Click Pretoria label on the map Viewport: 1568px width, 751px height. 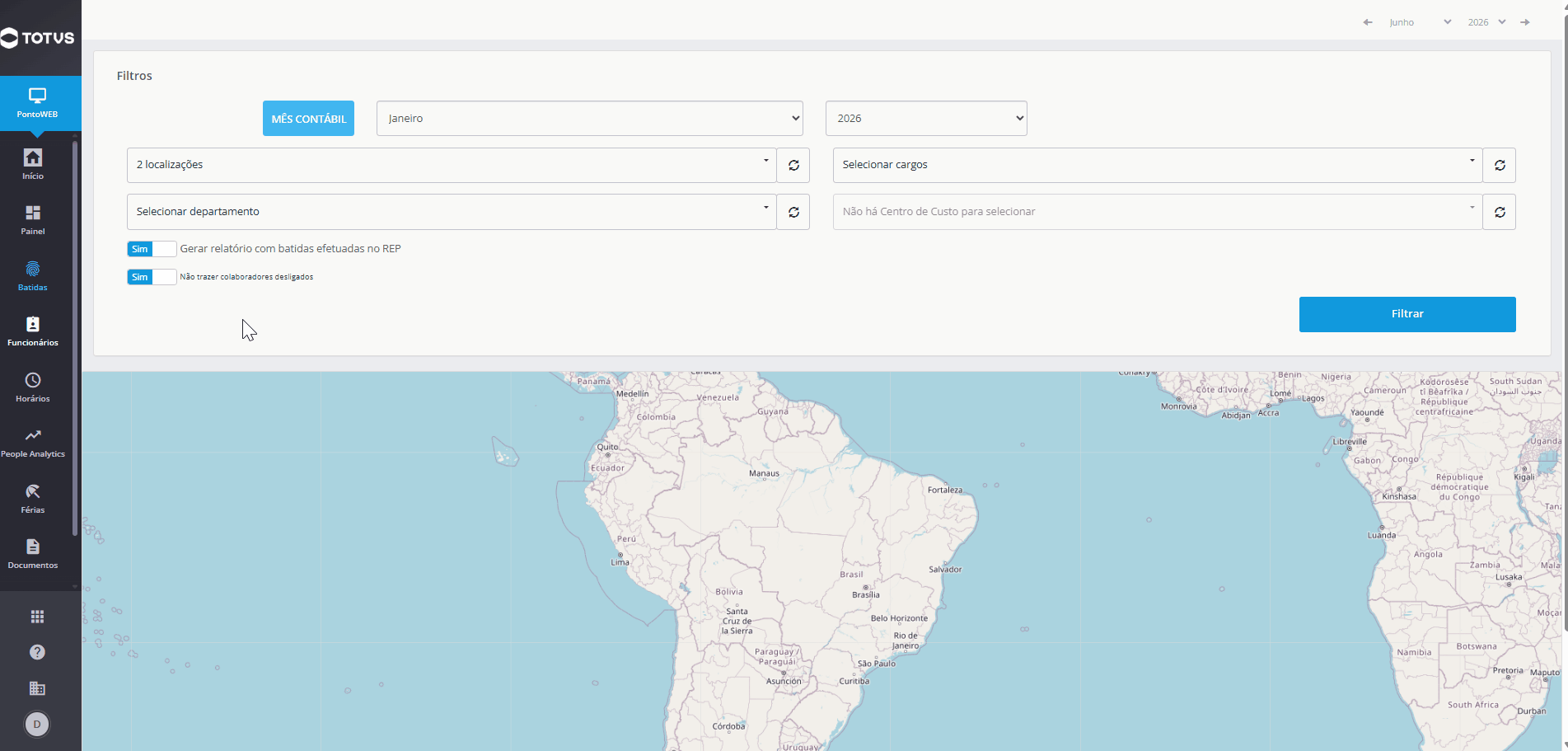click(x=1508, y=670)
